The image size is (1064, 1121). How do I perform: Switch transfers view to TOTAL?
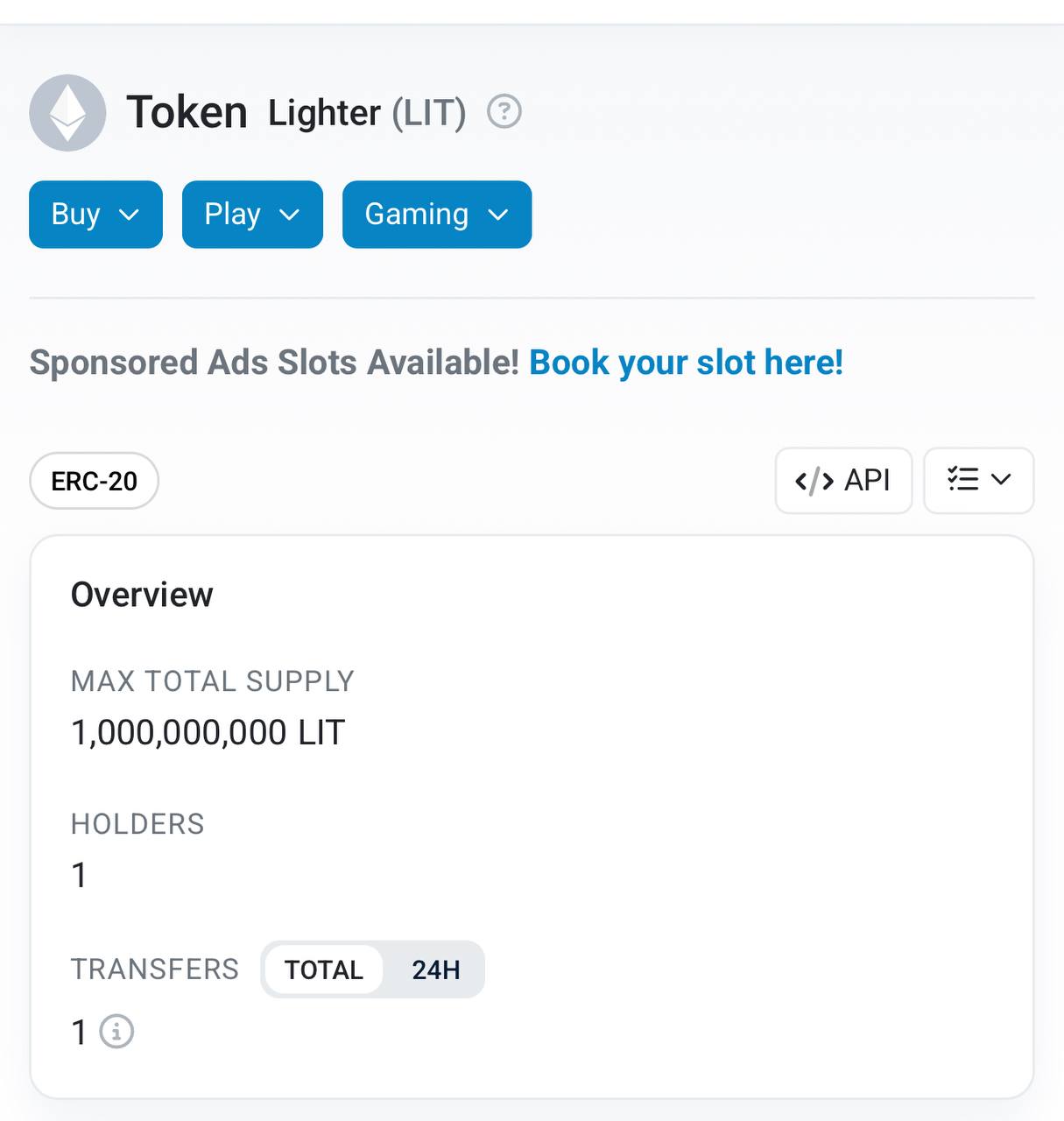click(x=323, y=969)
